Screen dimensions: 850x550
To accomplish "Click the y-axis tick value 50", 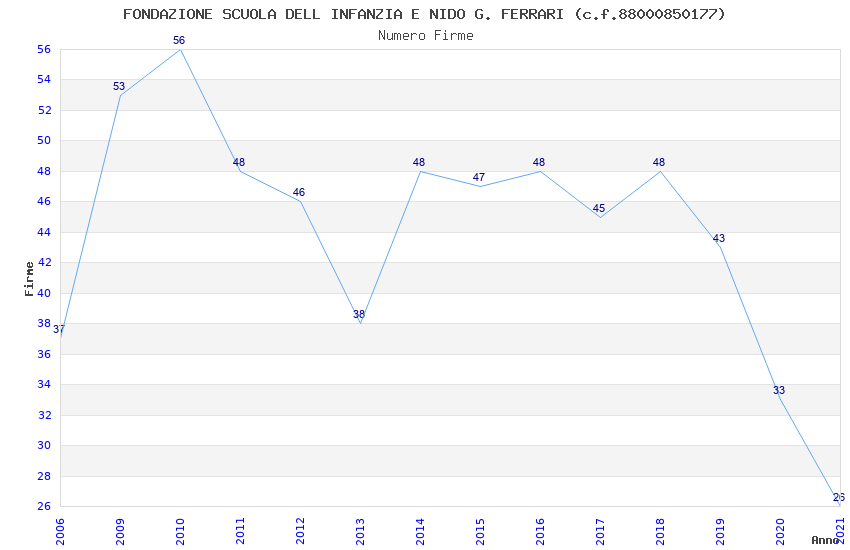I will (x=44, y=140).
